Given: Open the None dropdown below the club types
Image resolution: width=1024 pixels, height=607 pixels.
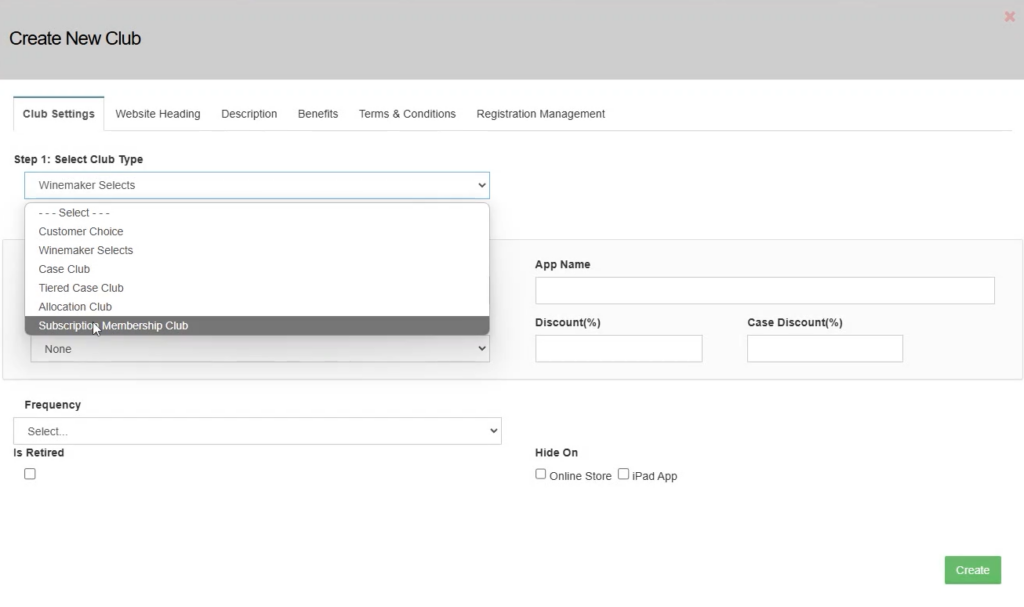Looking at the screenshot, I should tap(257, 348).
